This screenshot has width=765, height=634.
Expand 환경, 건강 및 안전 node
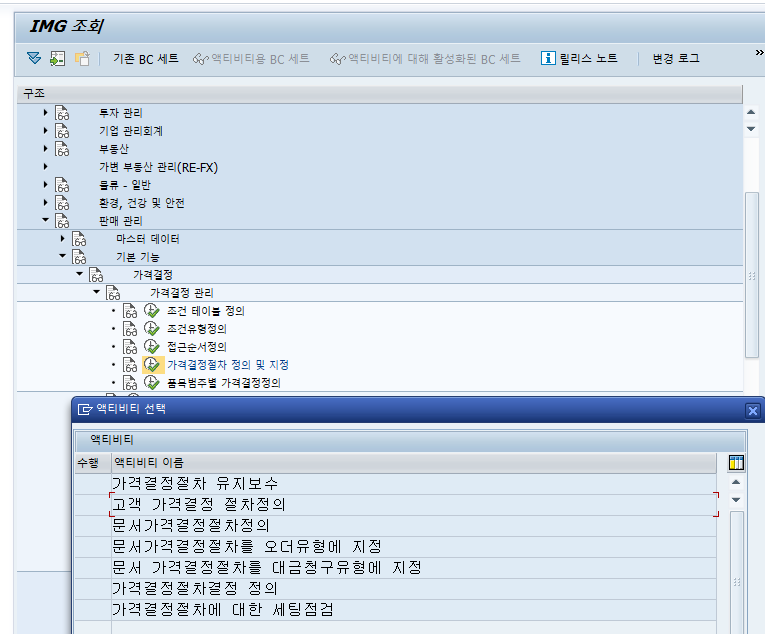tap(45, 203)
